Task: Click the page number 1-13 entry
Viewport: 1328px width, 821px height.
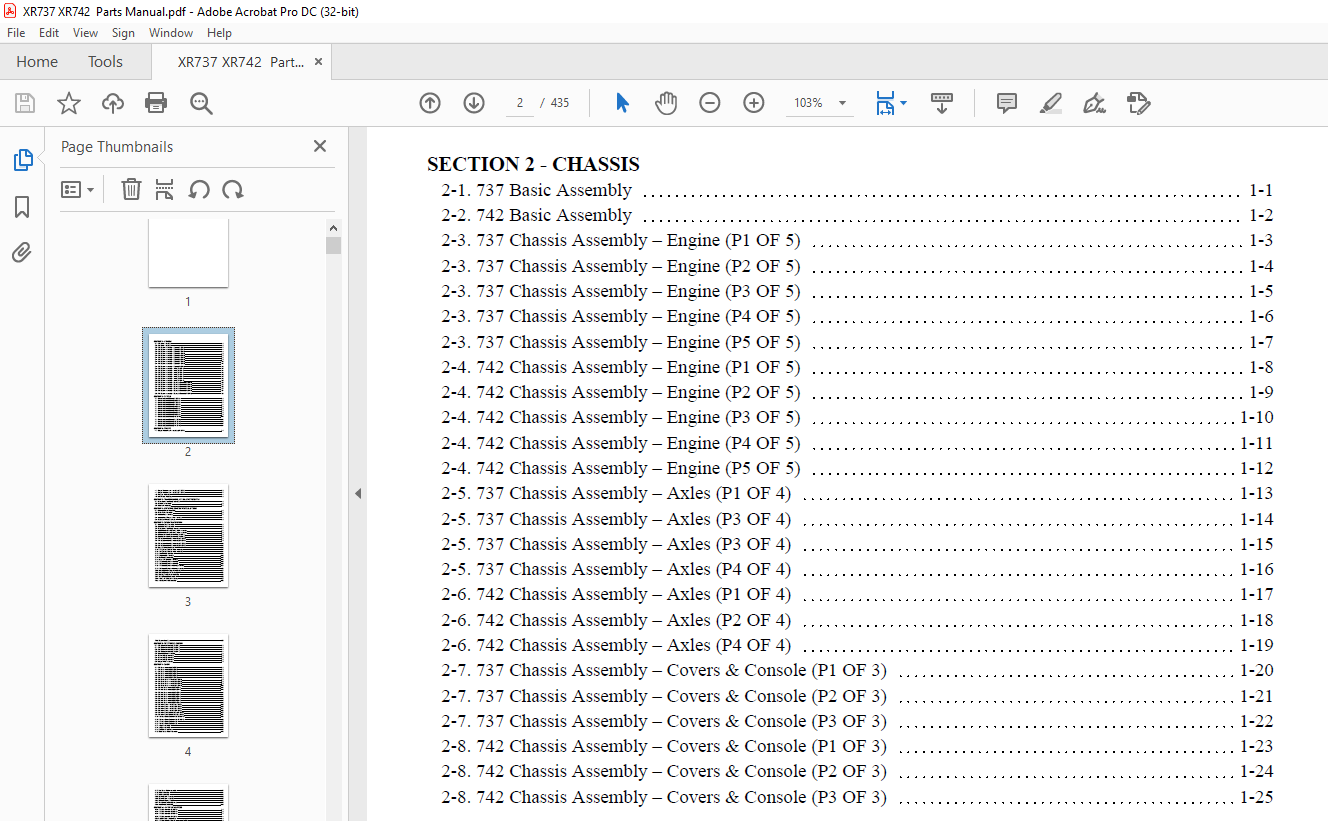Action: (1257, 493)
